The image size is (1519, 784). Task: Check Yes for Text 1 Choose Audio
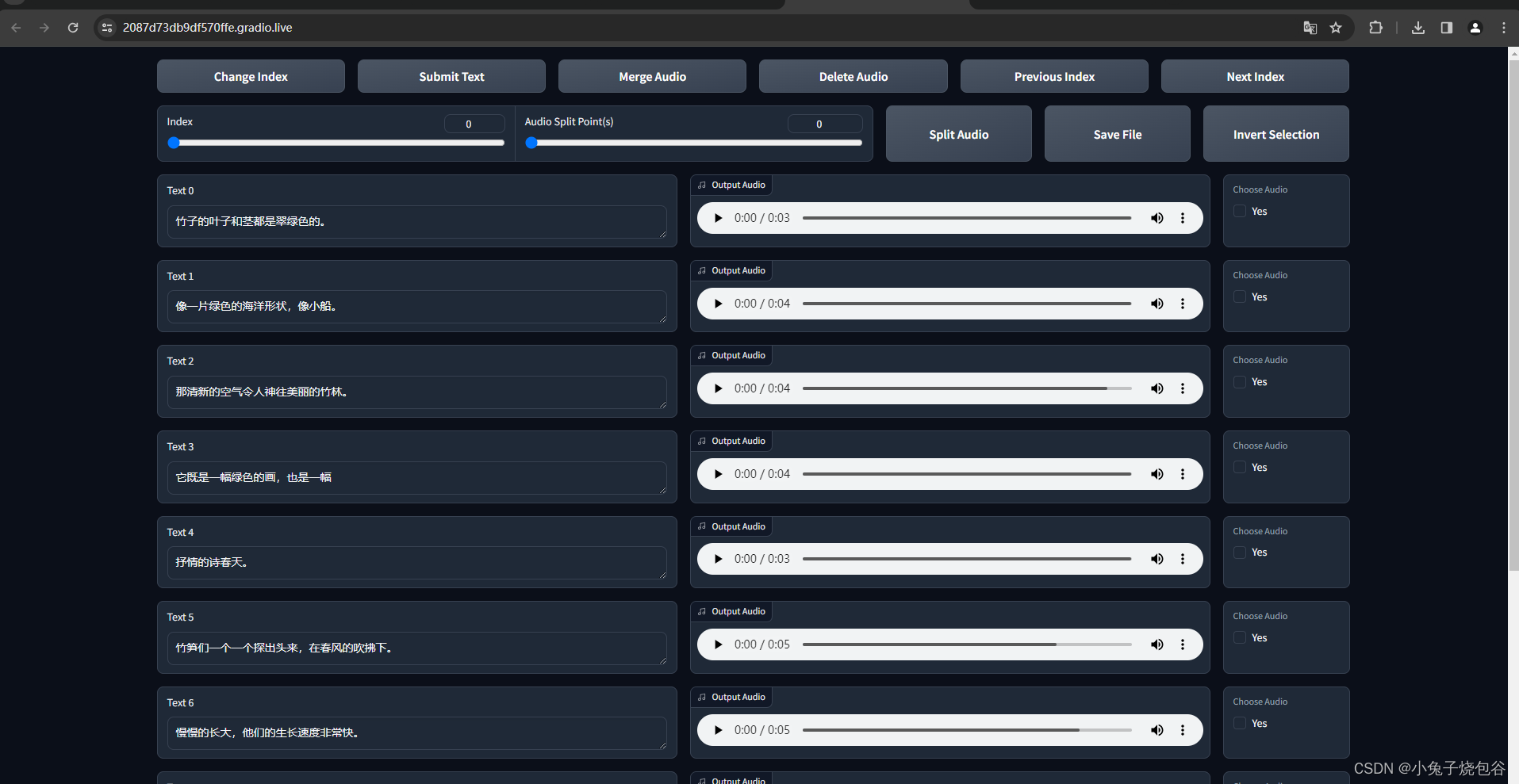tap(1240, 296)
